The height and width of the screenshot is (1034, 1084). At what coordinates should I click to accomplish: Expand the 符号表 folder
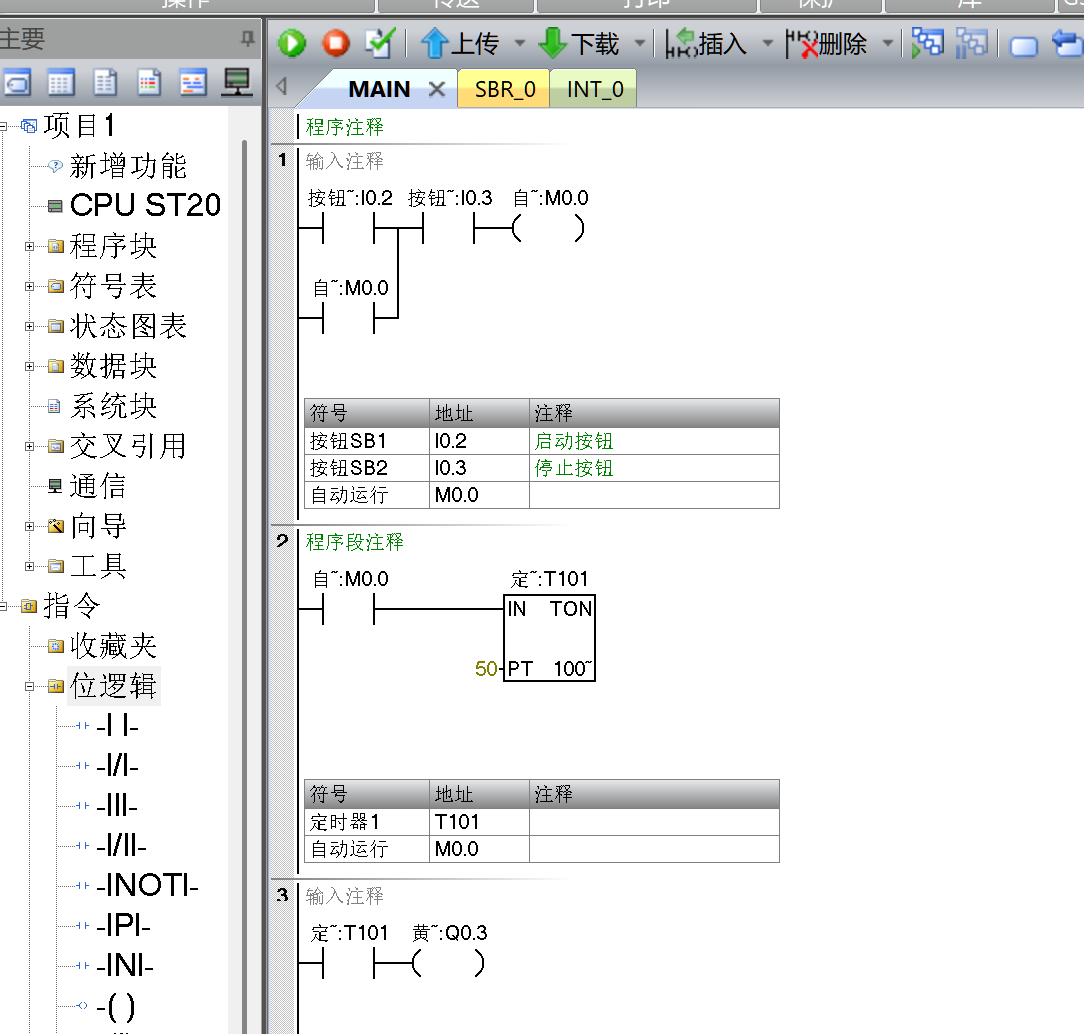29,286
